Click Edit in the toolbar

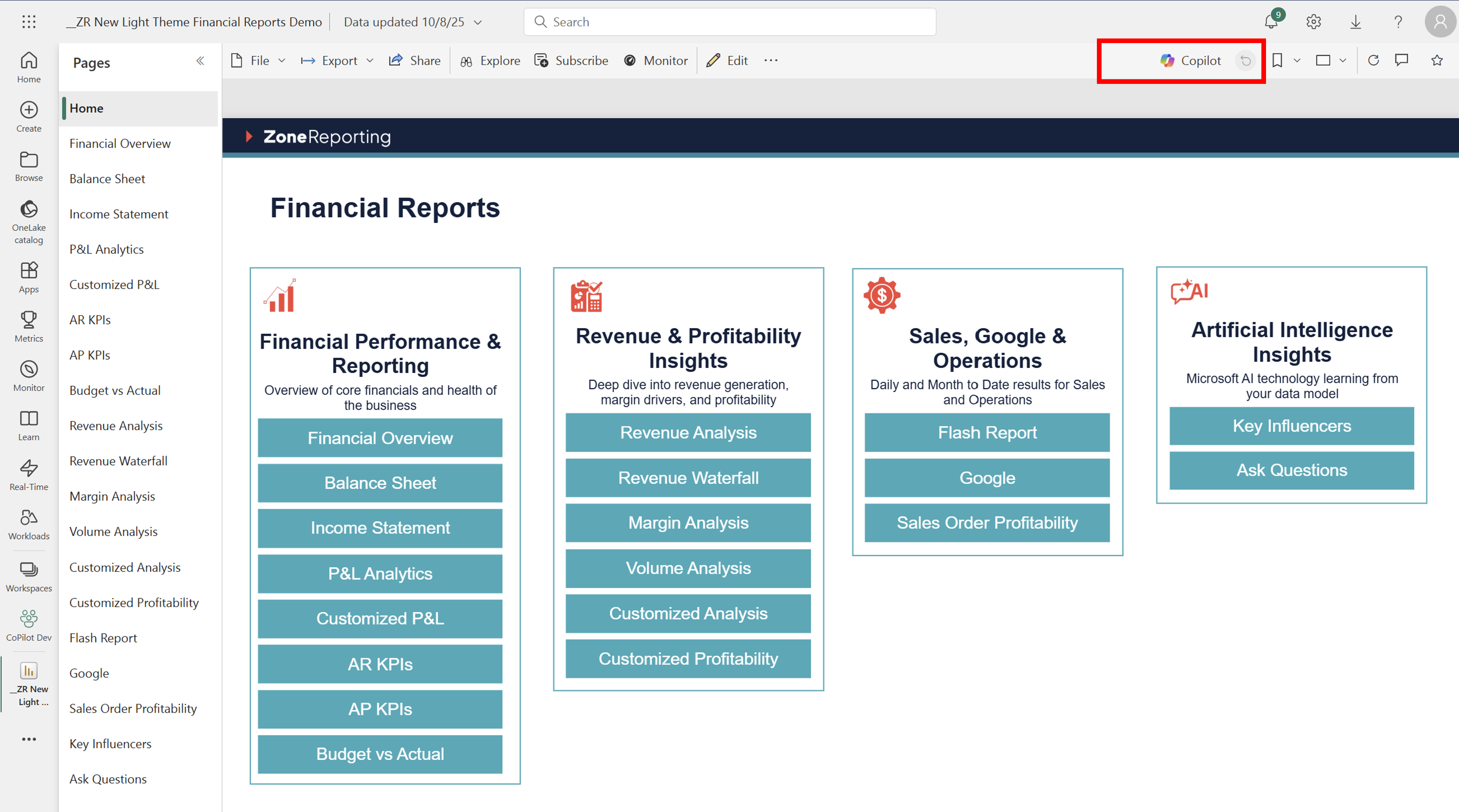tap(727, 61)
